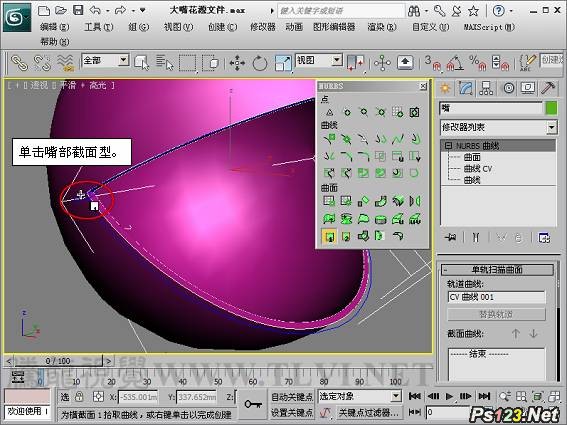Click the 设置关键点 button
567x425 pixels.
click(x=292, y=412)
